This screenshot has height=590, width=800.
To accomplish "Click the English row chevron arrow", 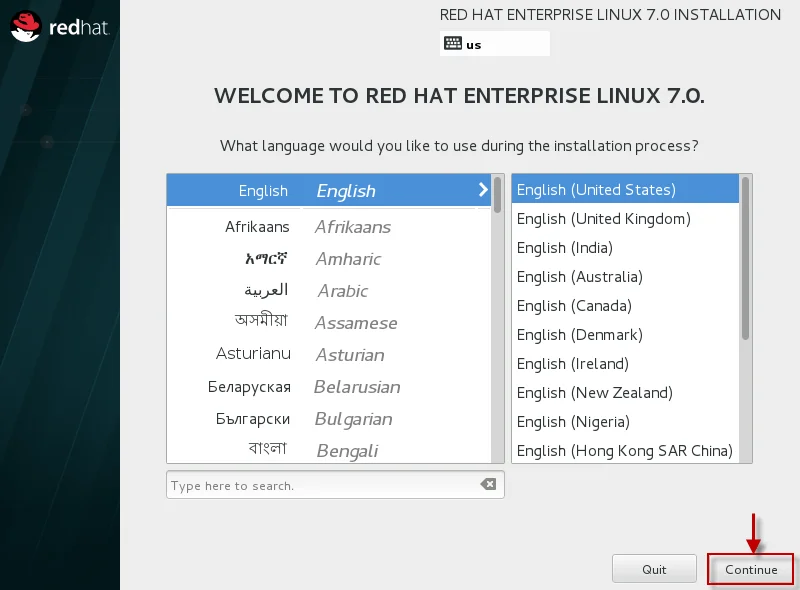I will (483, 190).
